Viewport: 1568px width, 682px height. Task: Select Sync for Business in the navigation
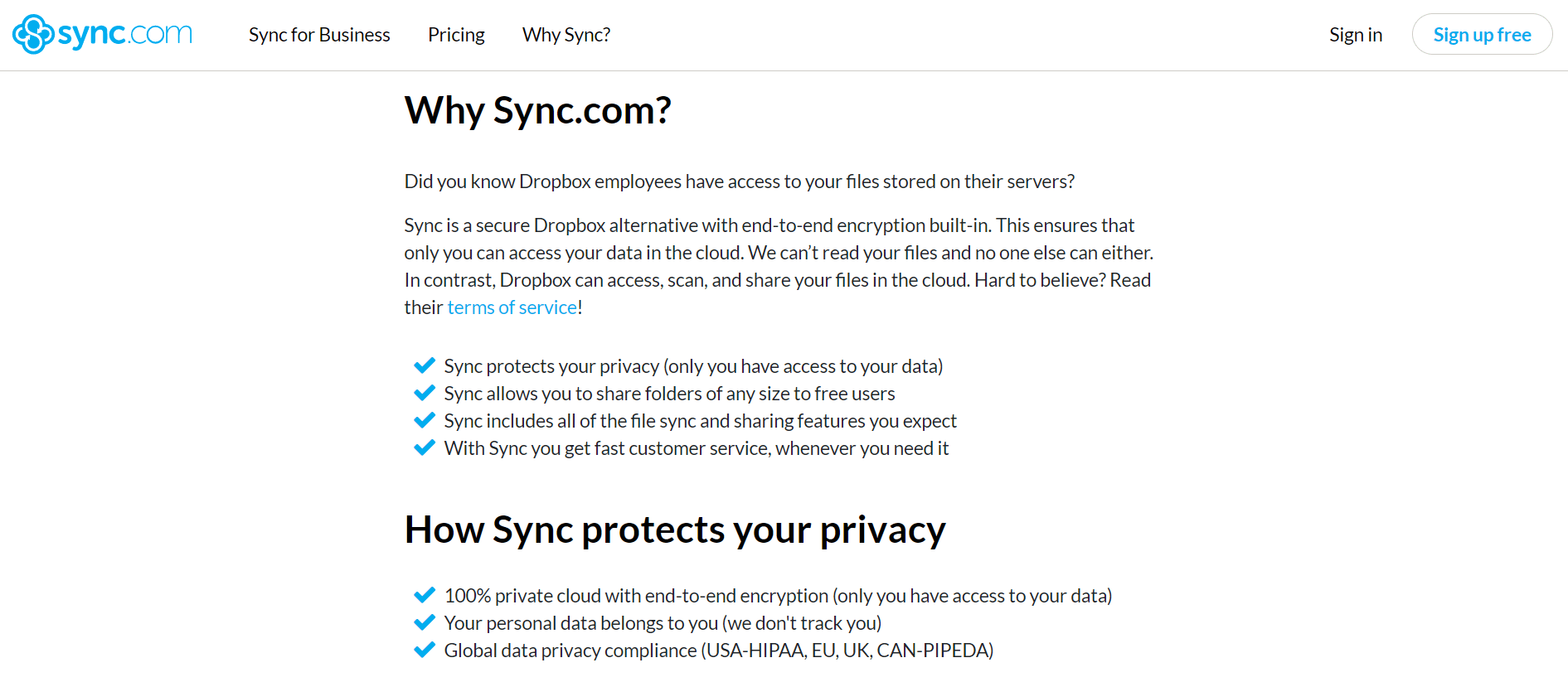tap(319, 34)
